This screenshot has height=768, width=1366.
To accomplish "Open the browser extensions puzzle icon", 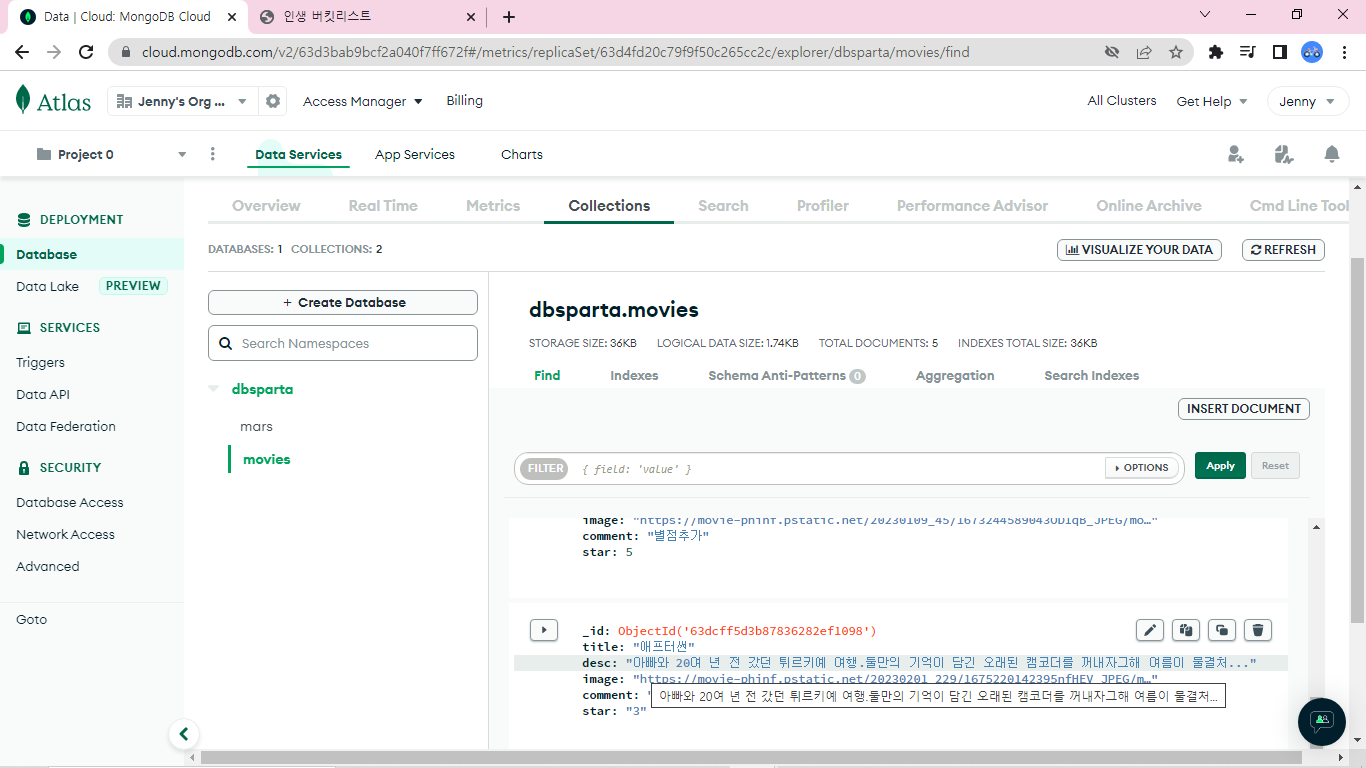I will (1216, 52).
